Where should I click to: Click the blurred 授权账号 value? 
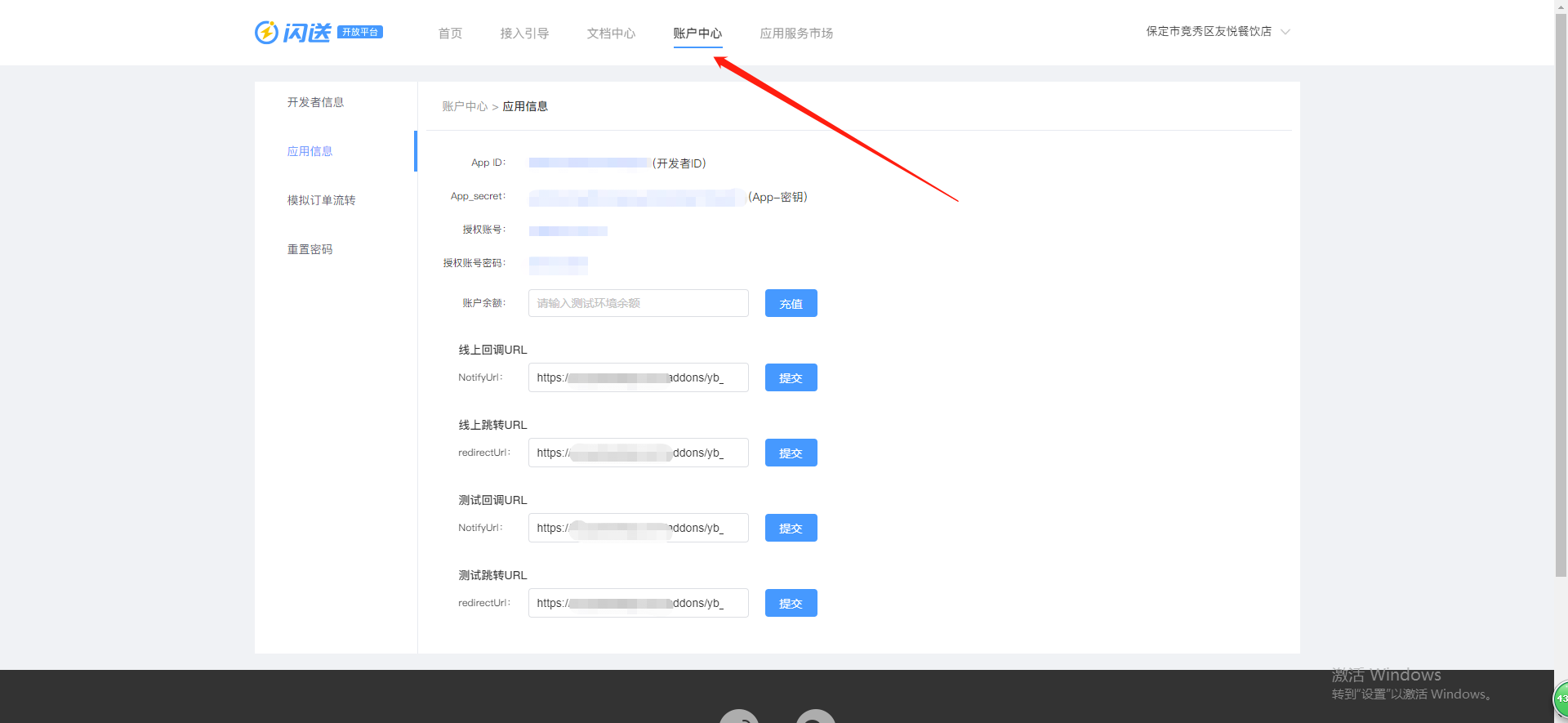pyautogui.click(x=568, y=230)
